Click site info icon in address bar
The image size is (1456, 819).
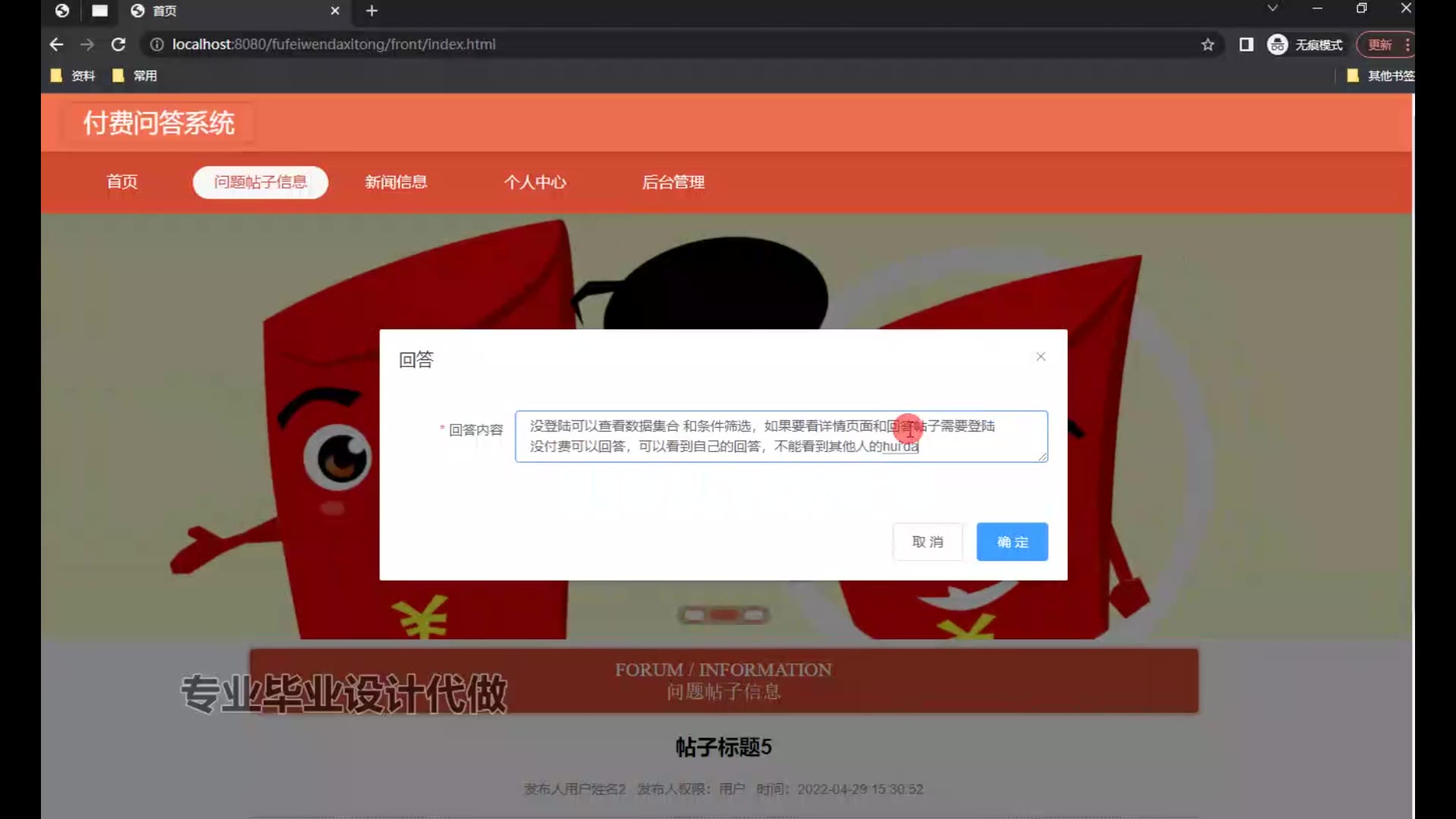click(x=156, y=45)
